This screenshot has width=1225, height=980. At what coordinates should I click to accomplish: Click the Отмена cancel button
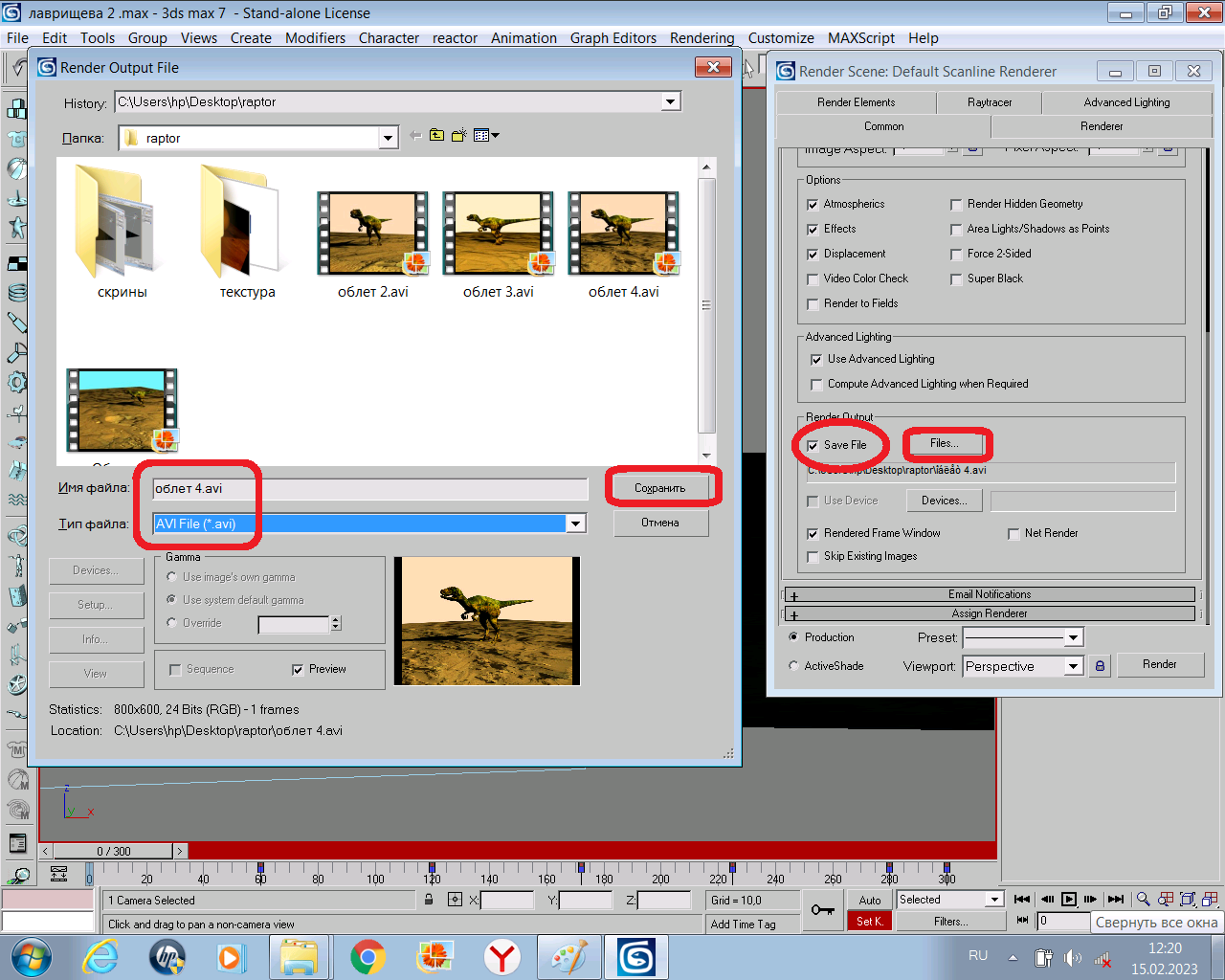pos(660,523)
